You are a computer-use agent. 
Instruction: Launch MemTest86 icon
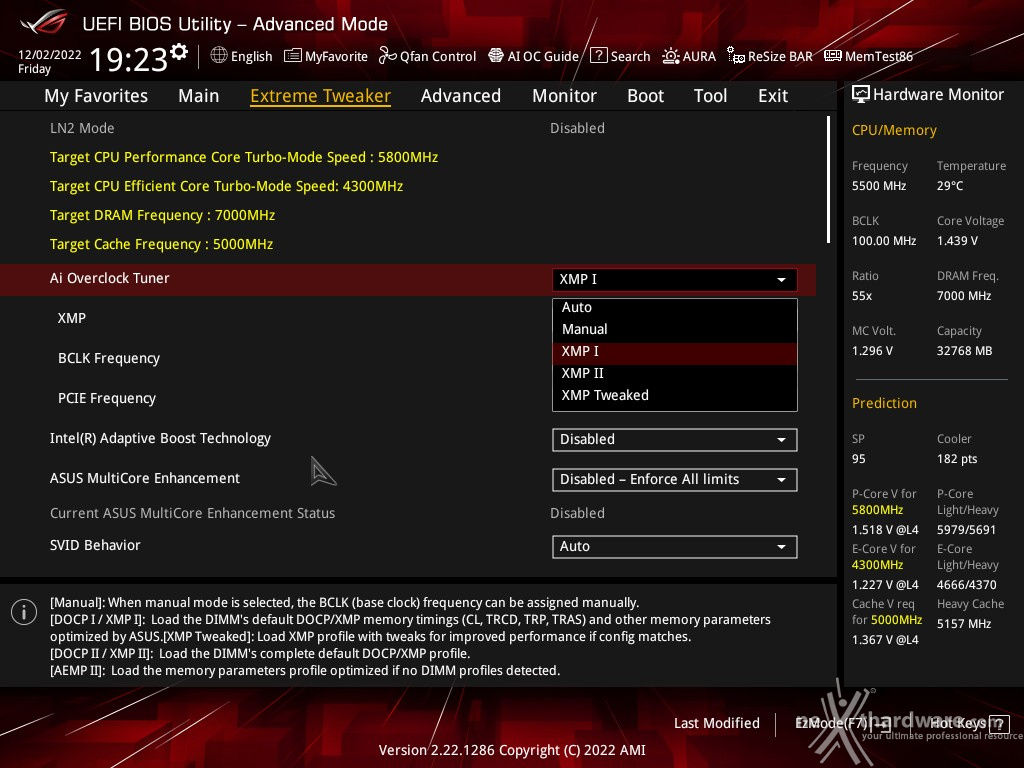click(833, 56)
